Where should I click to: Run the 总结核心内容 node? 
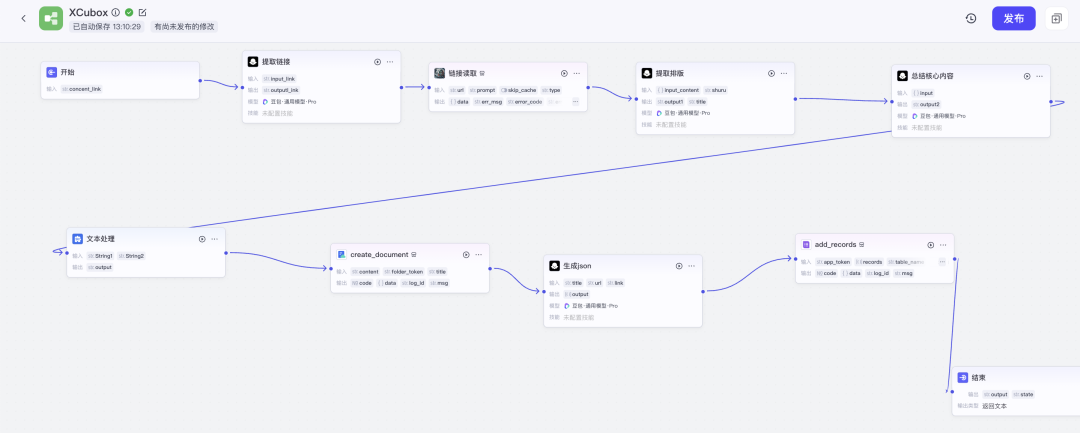[1027, 76]
